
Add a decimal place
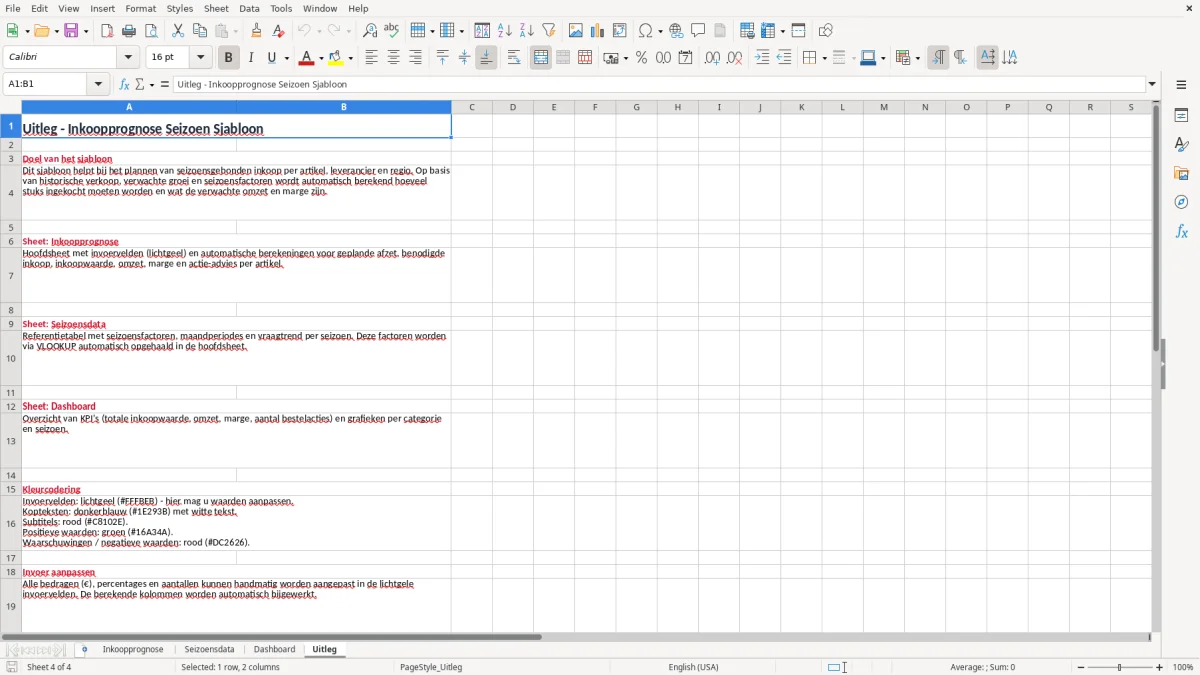point(712,58)
